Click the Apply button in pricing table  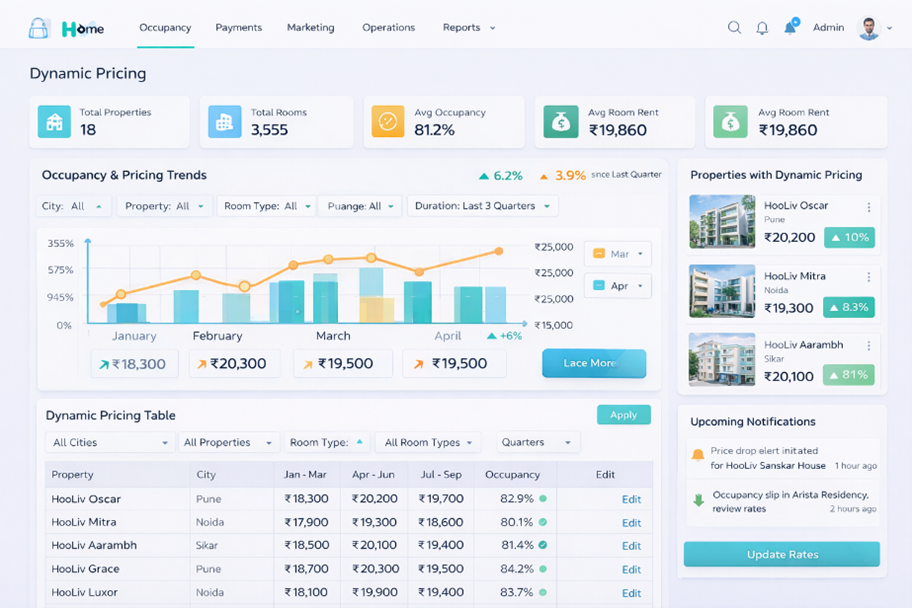pyautogui.click(x=623, y=415)
